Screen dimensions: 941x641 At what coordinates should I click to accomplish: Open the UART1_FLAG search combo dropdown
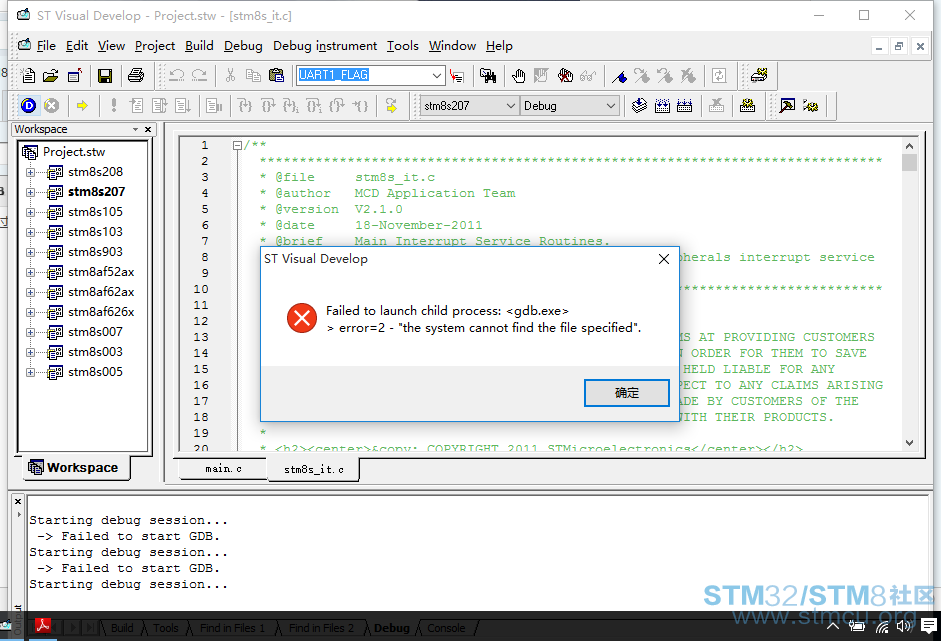pyautogui.click(x=437, y=76)
